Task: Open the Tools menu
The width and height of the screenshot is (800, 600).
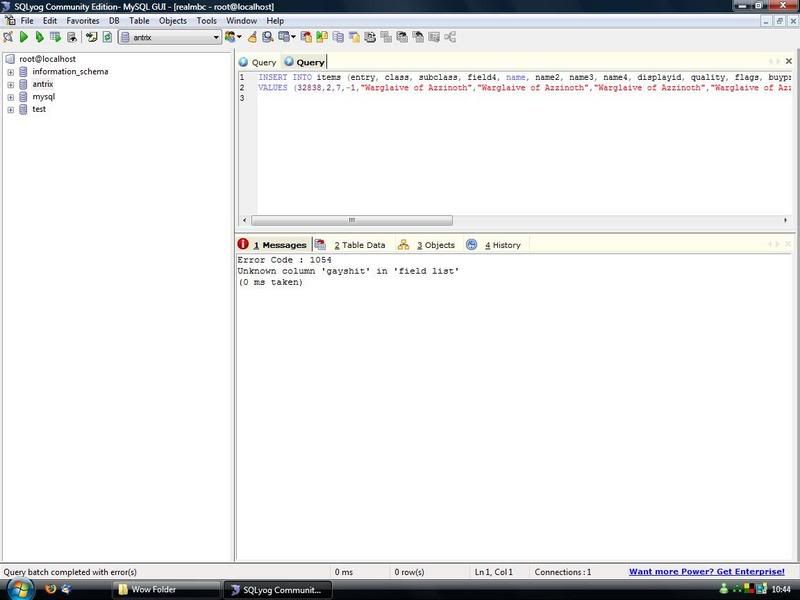Action: [x=207, y=21]
